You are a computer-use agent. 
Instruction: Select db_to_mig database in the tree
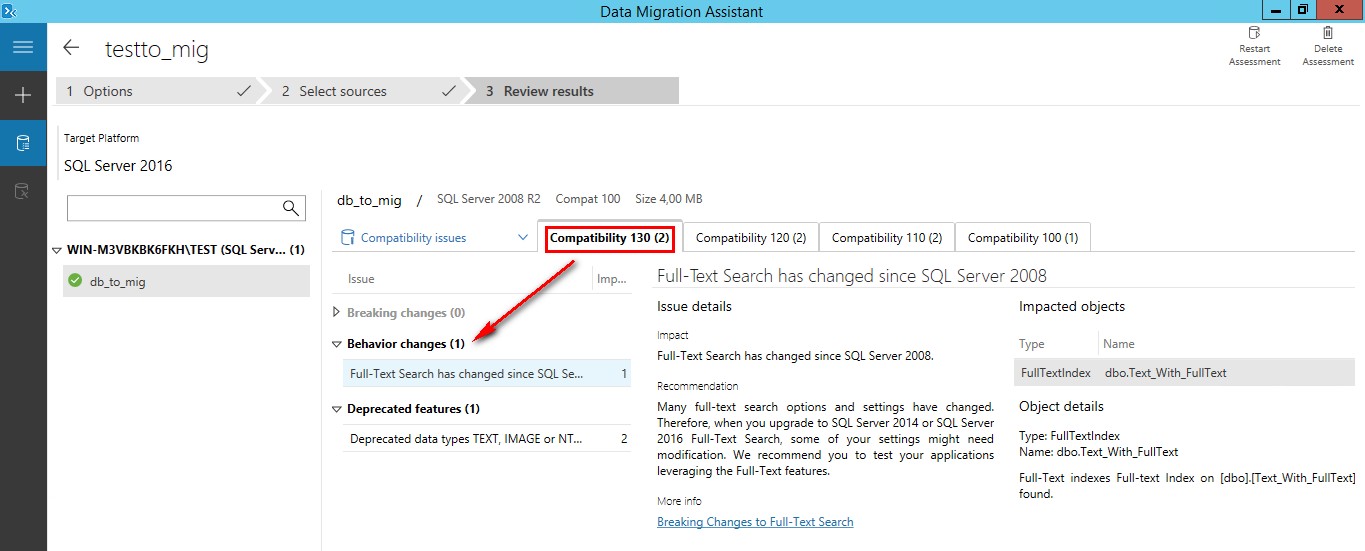tap(186, 282)
